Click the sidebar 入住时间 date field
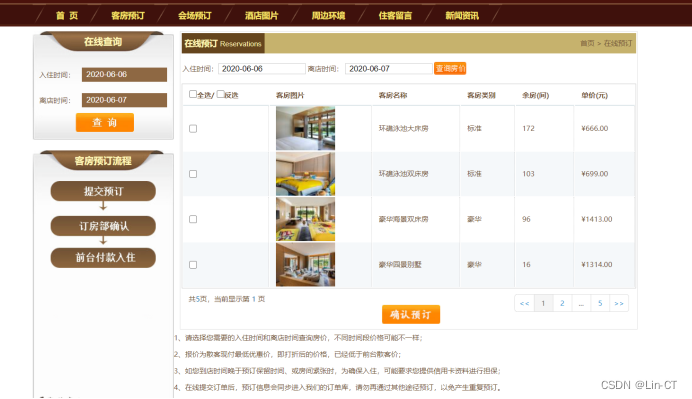 coord(124,75)
